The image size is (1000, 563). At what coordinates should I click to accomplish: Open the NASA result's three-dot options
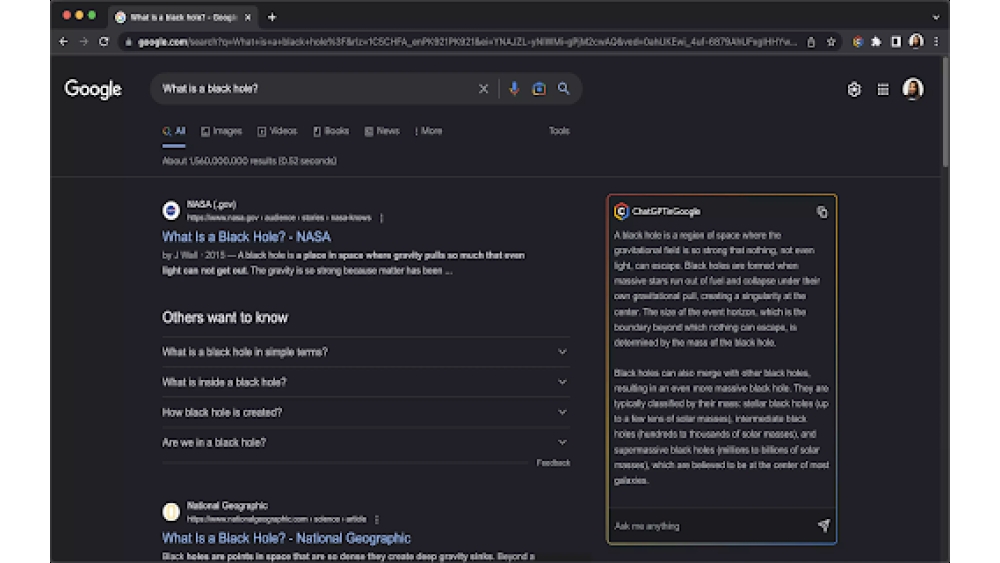[381, 218]
